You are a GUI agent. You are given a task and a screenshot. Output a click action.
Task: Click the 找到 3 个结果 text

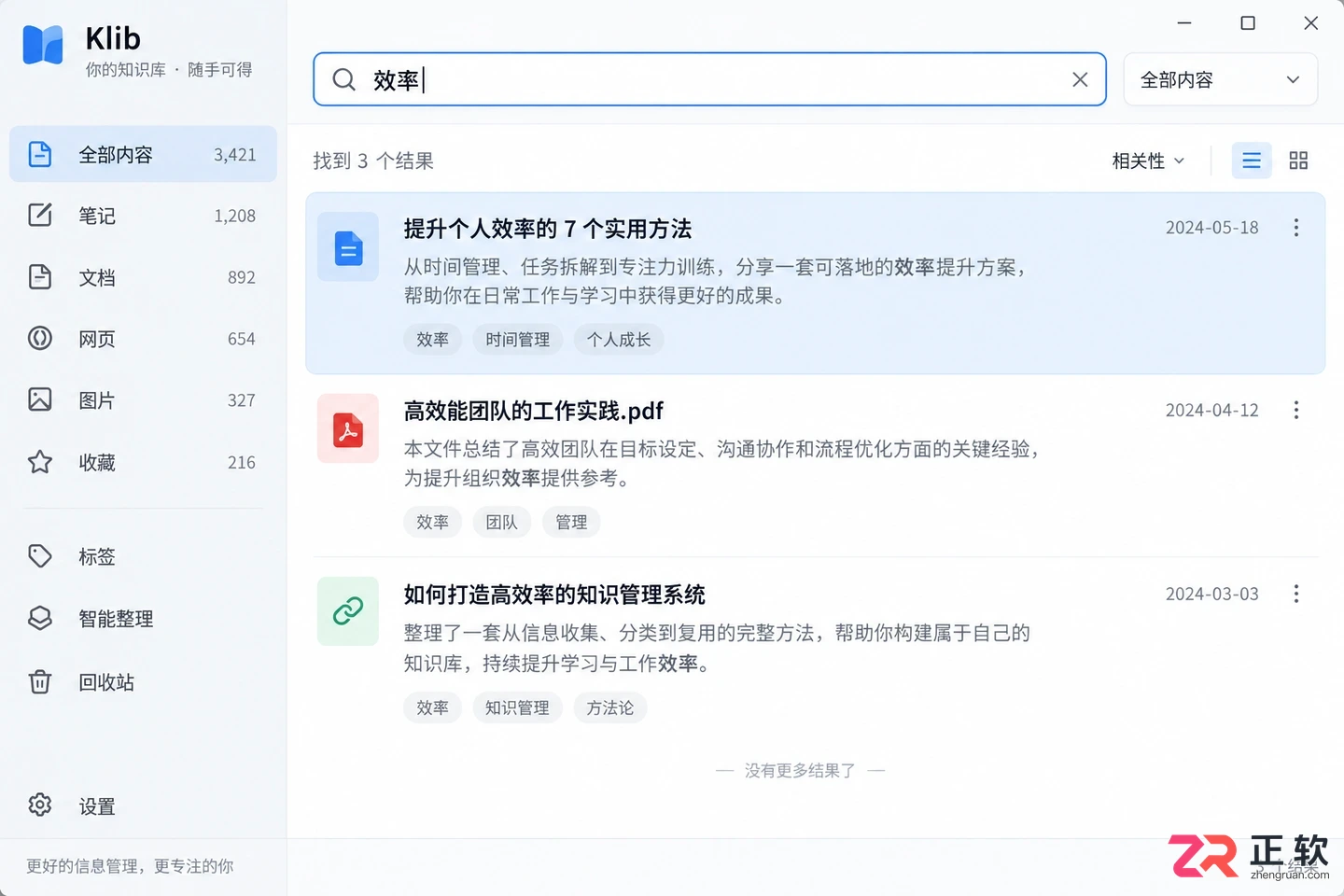pos(373,161)
